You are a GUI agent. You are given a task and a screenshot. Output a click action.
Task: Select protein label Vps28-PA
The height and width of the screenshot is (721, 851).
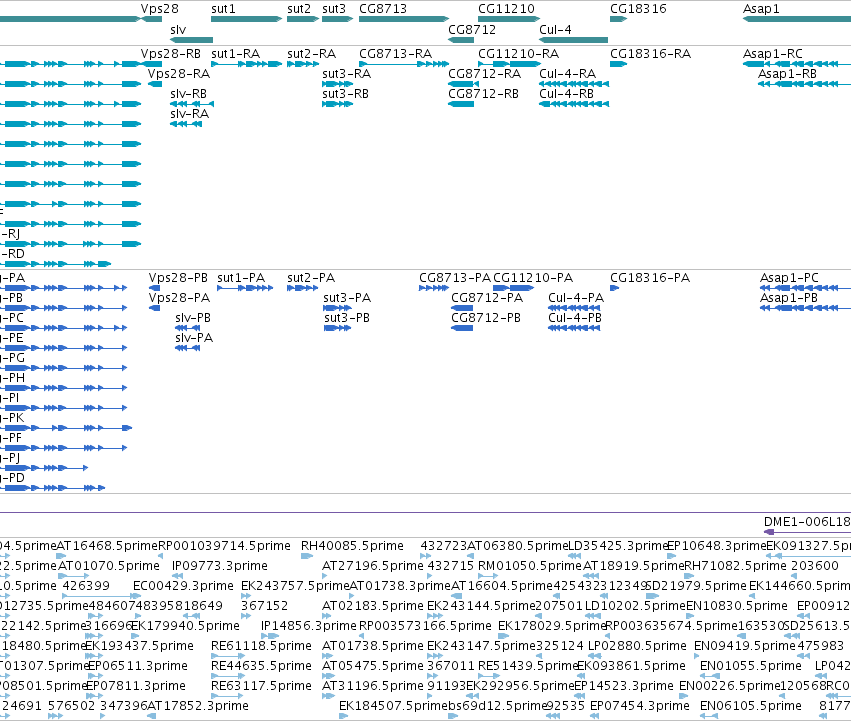pyautogui.click(x=179, y=298)
